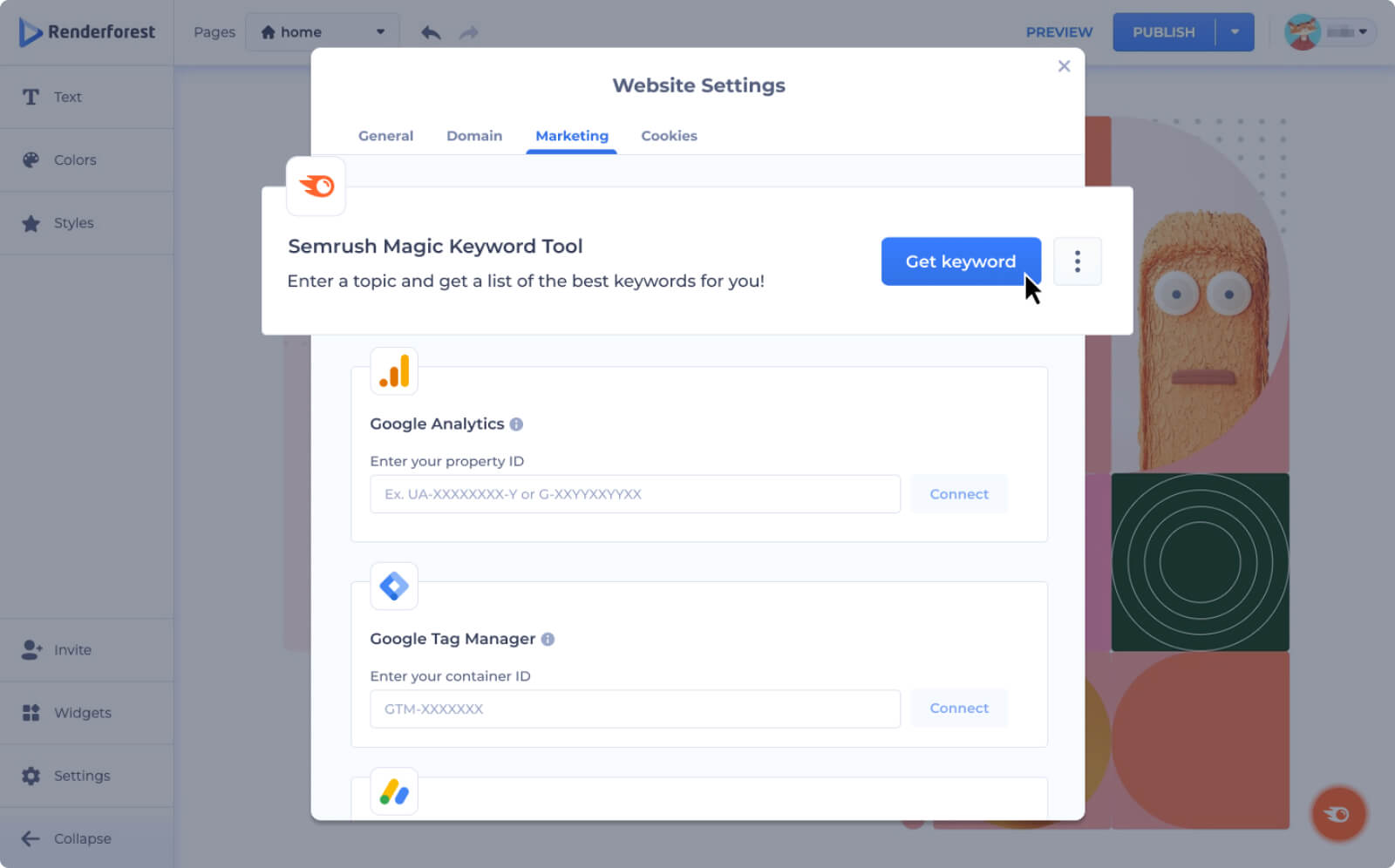Click the redo arrow icon
This screenshot has width=1395, height=868.
[x=469, y=32]
